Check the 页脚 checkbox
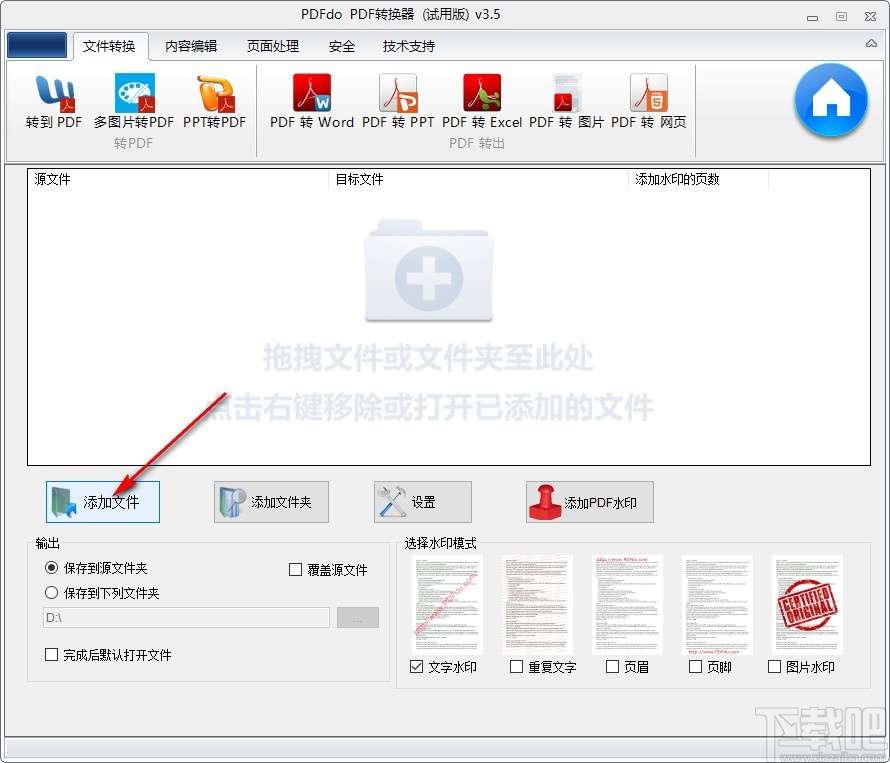The height and width of the screenshot is (763, 890). click(695, 666)
